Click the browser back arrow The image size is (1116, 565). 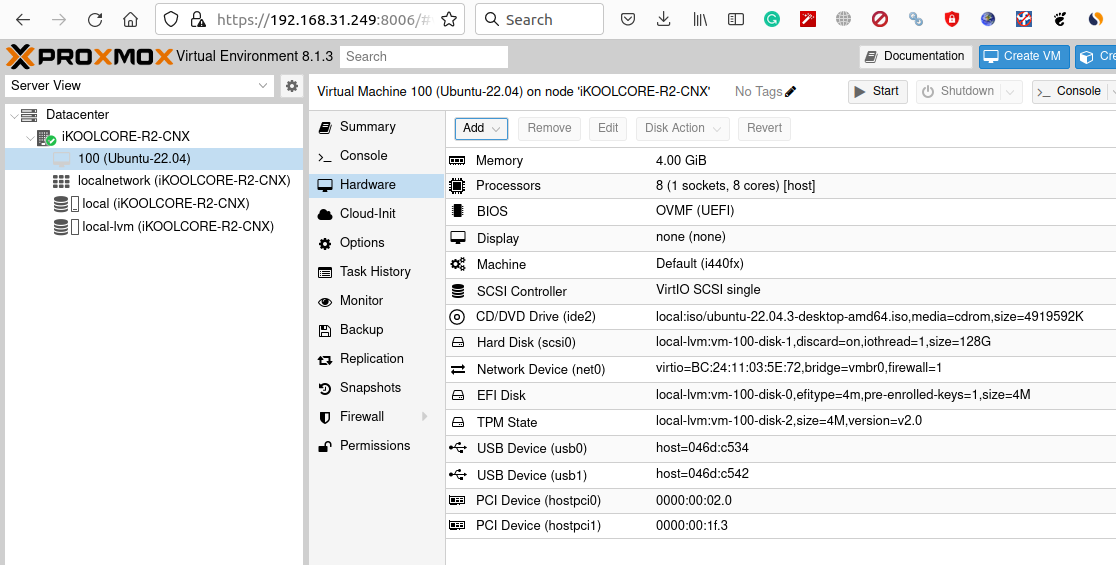coord(23,20)
